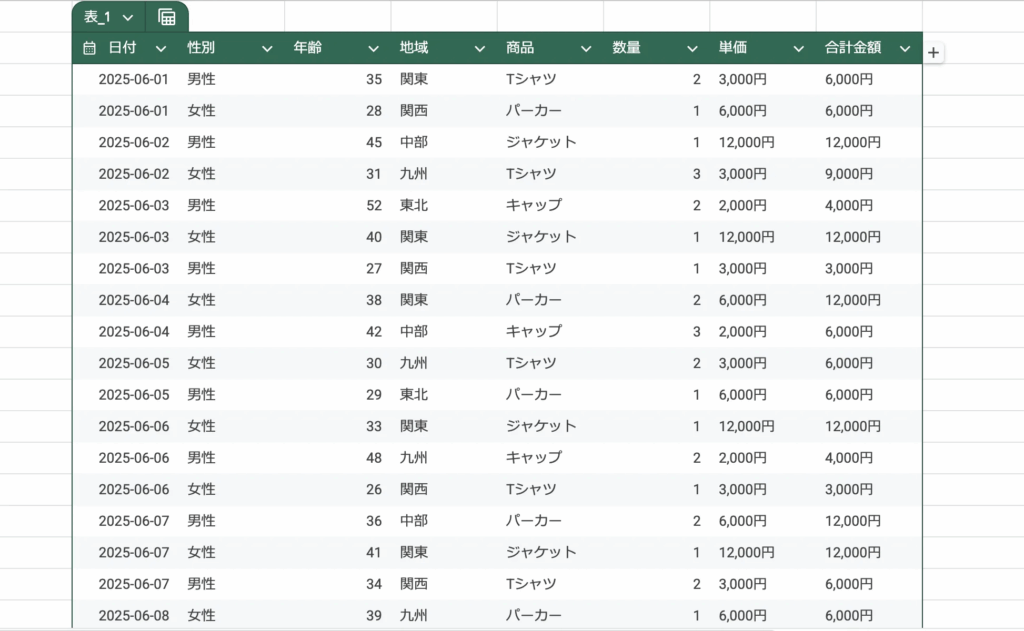Click キャップ in the age 52 row
Viewport: 1024px width, 631px height.
point(534,205)
